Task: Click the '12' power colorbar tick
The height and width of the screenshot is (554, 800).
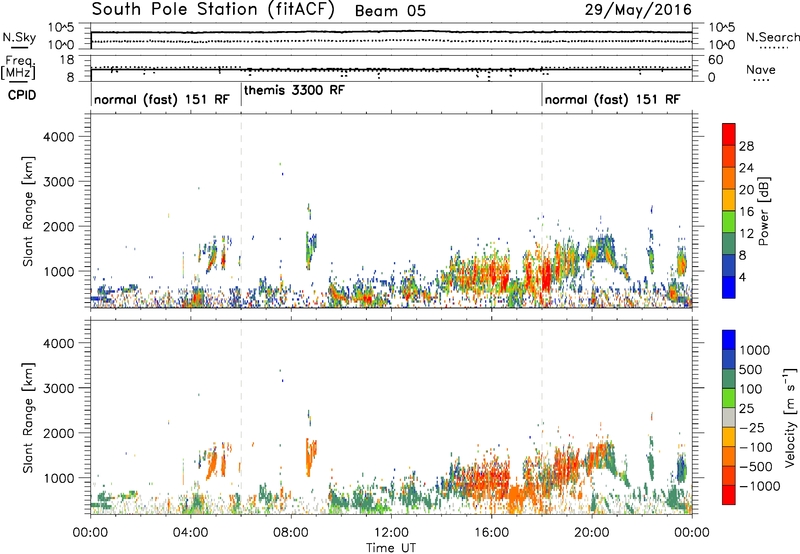Action: point(746,234)
